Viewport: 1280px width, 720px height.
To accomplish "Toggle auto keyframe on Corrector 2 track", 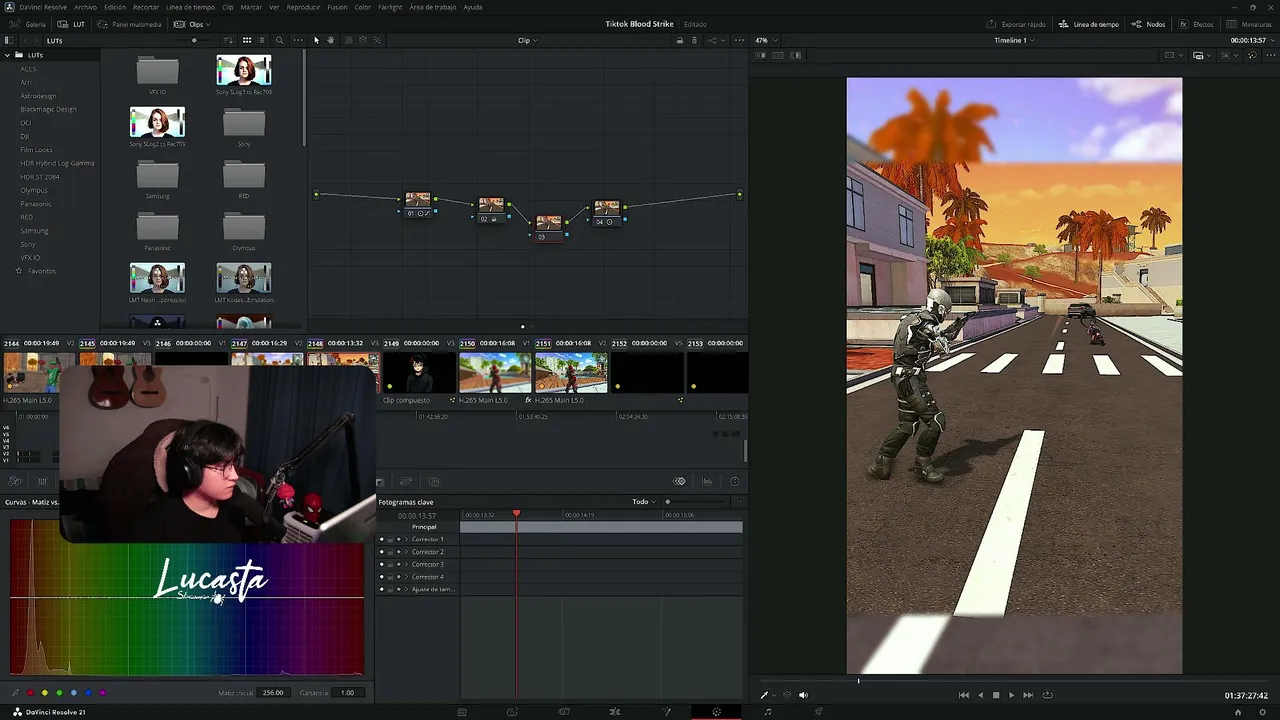I will click(399, 552).
